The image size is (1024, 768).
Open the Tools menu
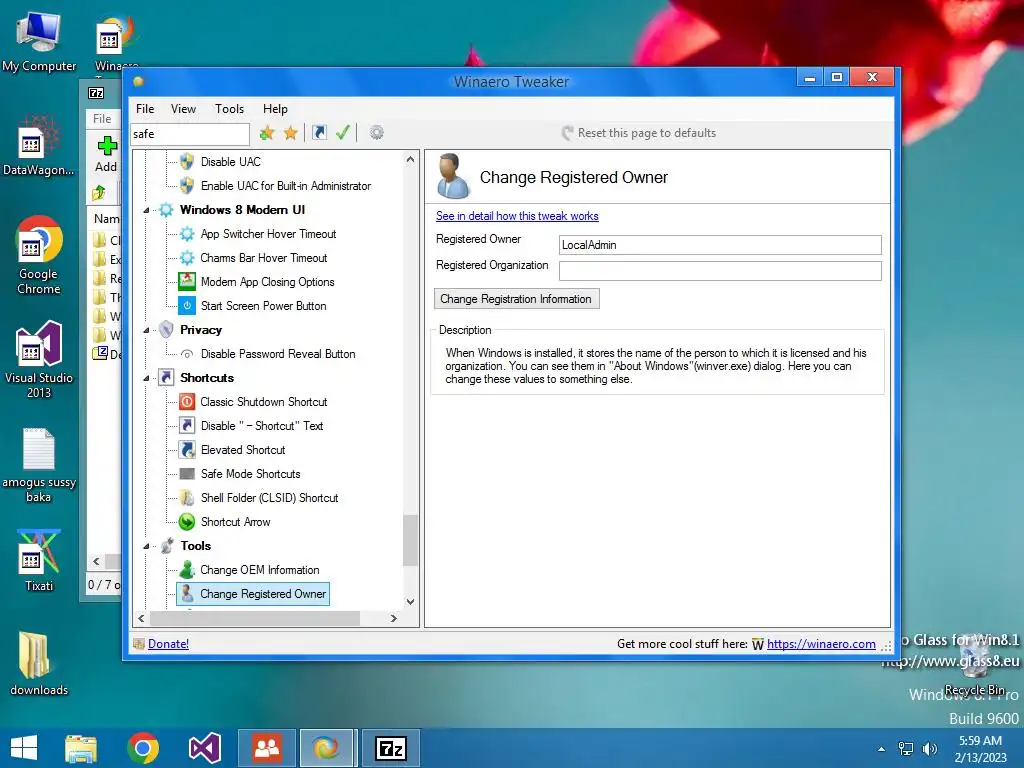[x=229, y=109]
